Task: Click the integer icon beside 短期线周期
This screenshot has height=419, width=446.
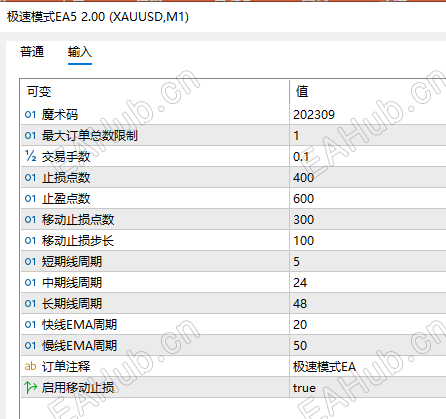Action: 30,262
